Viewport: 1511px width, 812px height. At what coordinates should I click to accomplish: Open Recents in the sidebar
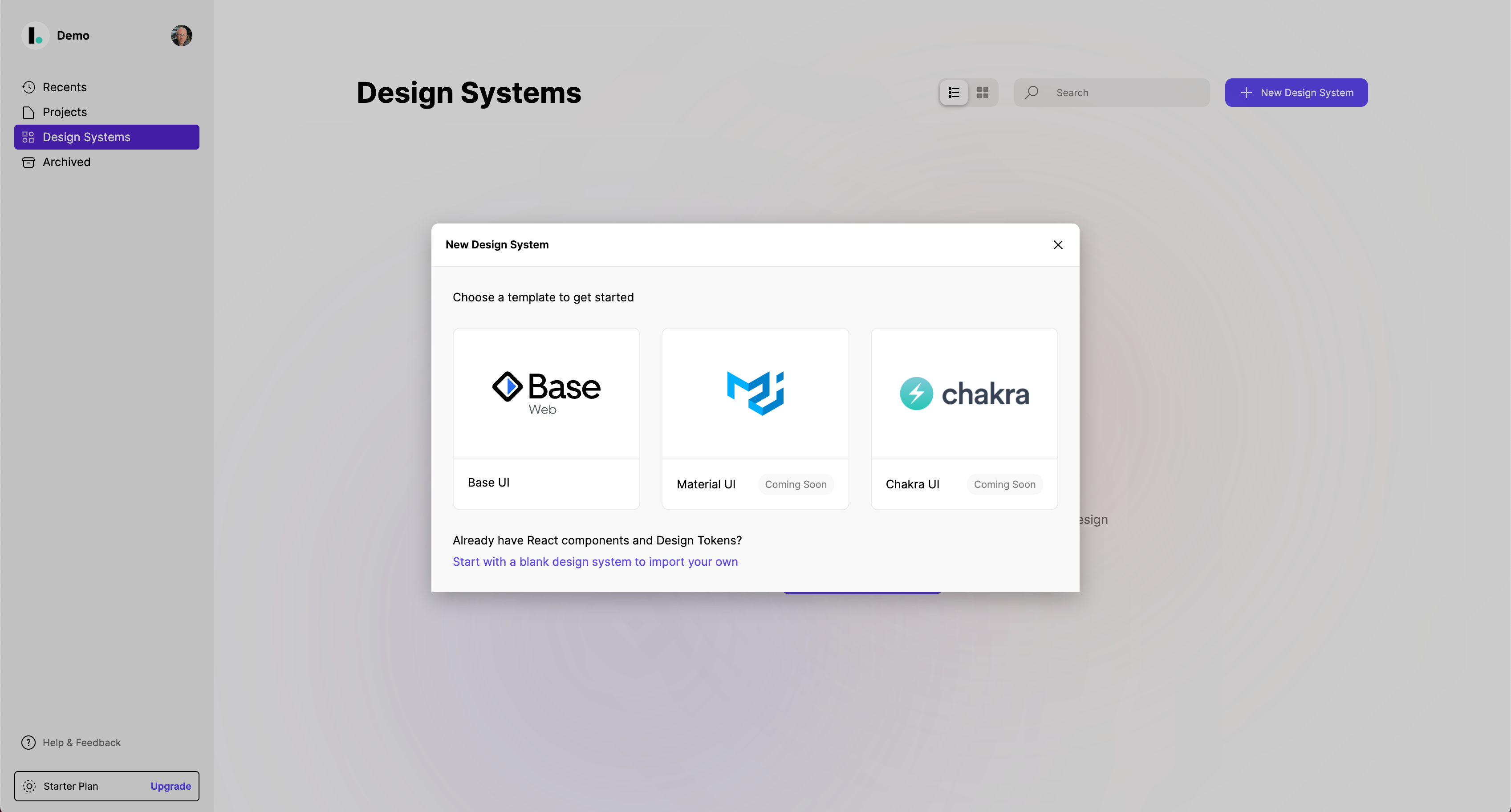coord(107,87)
